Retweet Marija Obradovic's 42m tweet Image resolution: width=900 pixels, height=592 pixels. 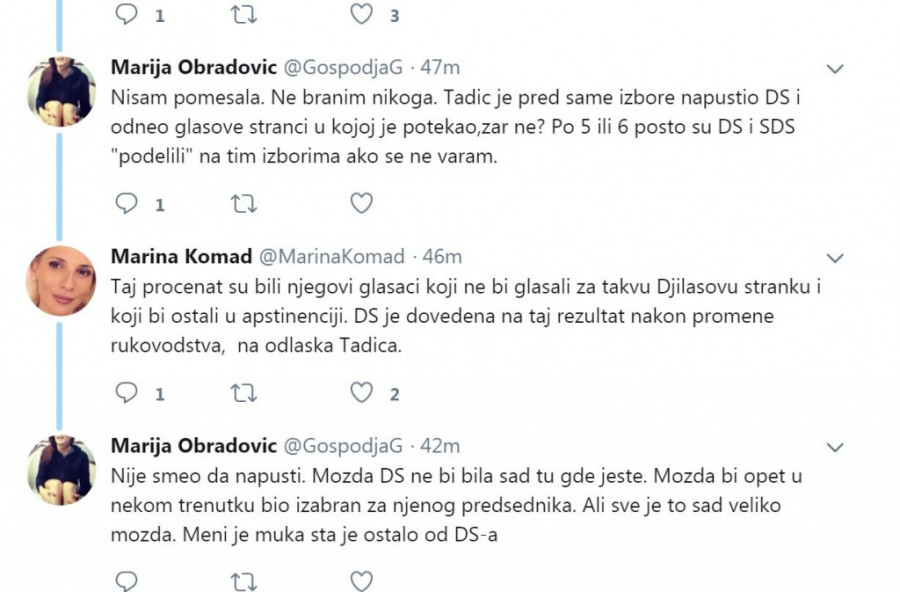pyautogui.click(x=243, y=580)
